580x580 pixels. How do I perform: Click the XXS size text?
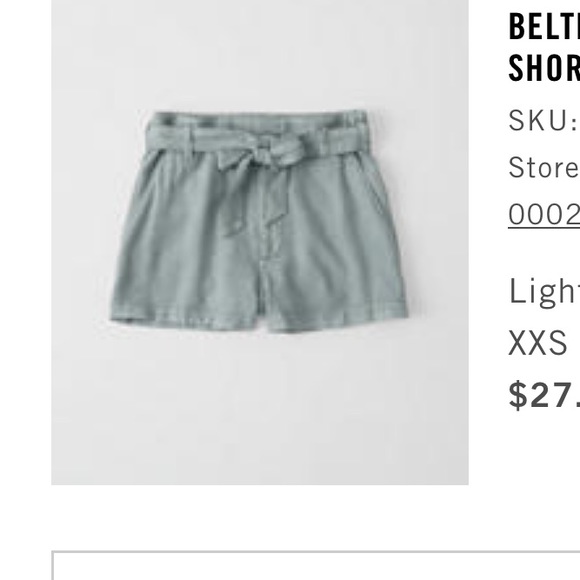pyautogui.click(x=537, y=343)
